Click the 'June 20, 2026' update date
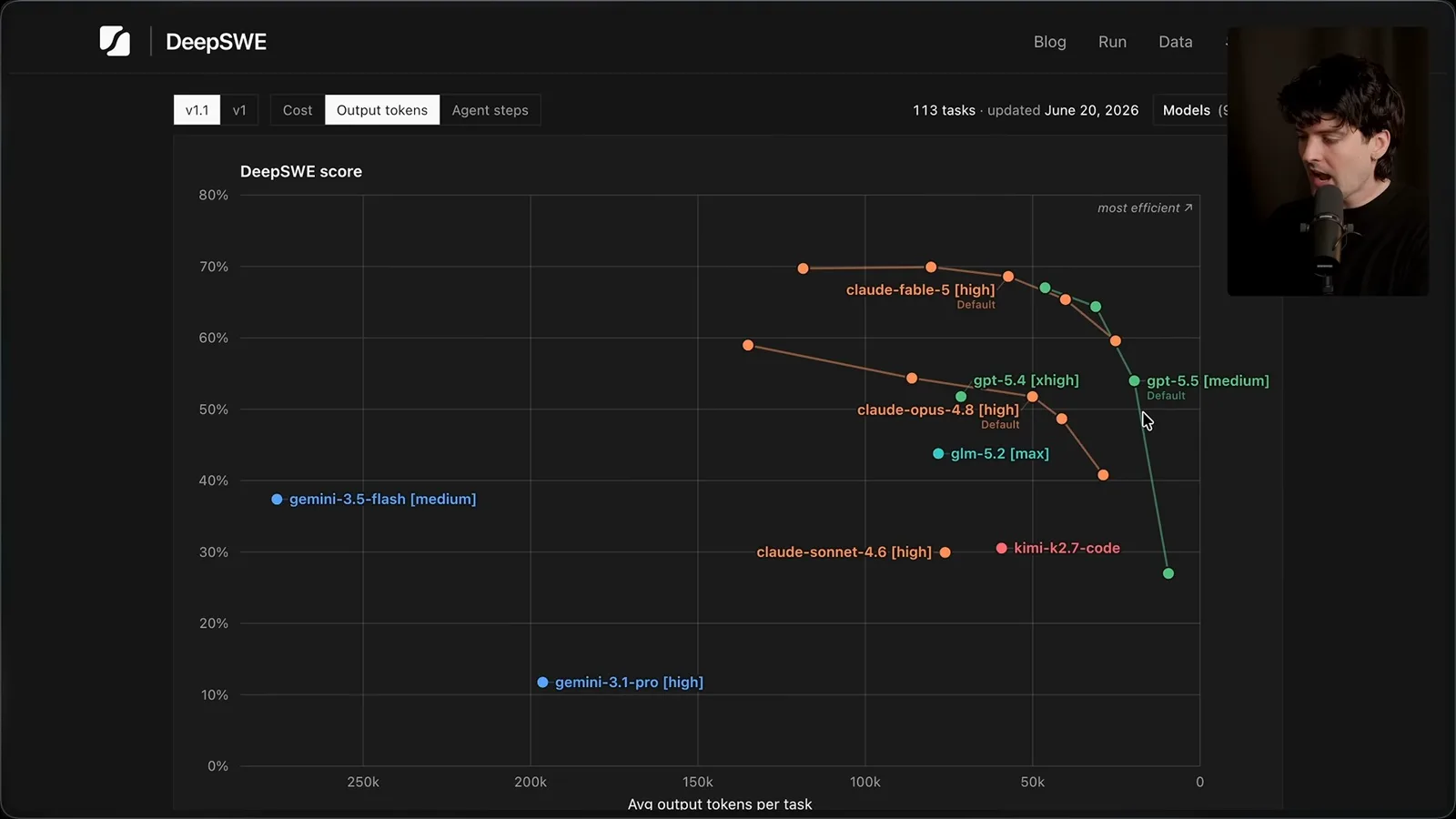This screenshot has height=819, width=1456. pyautogui.click(x=1091, y=110)
